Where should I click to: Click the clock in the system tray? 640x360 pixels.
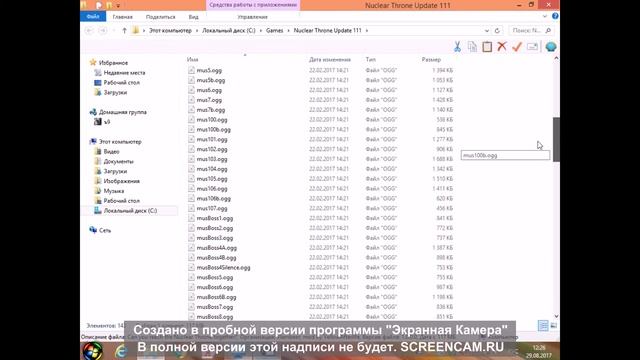(539, 351)
